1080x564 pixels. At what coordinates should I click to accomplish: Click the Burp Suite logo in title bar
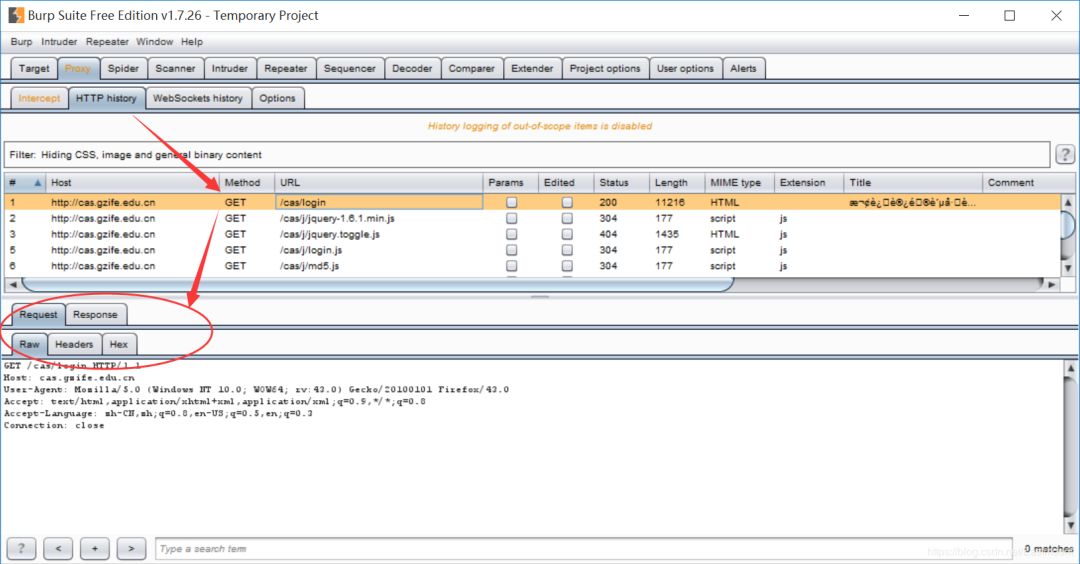(16, 15)
